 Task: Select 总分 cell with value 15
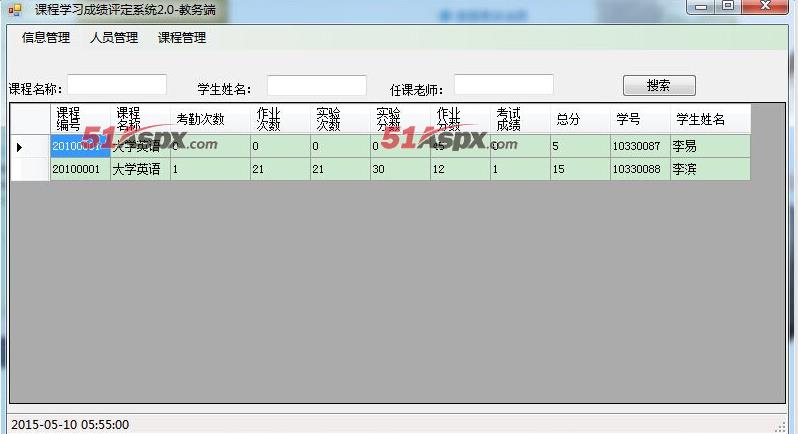pyautogui.click(x=580, y=169)
